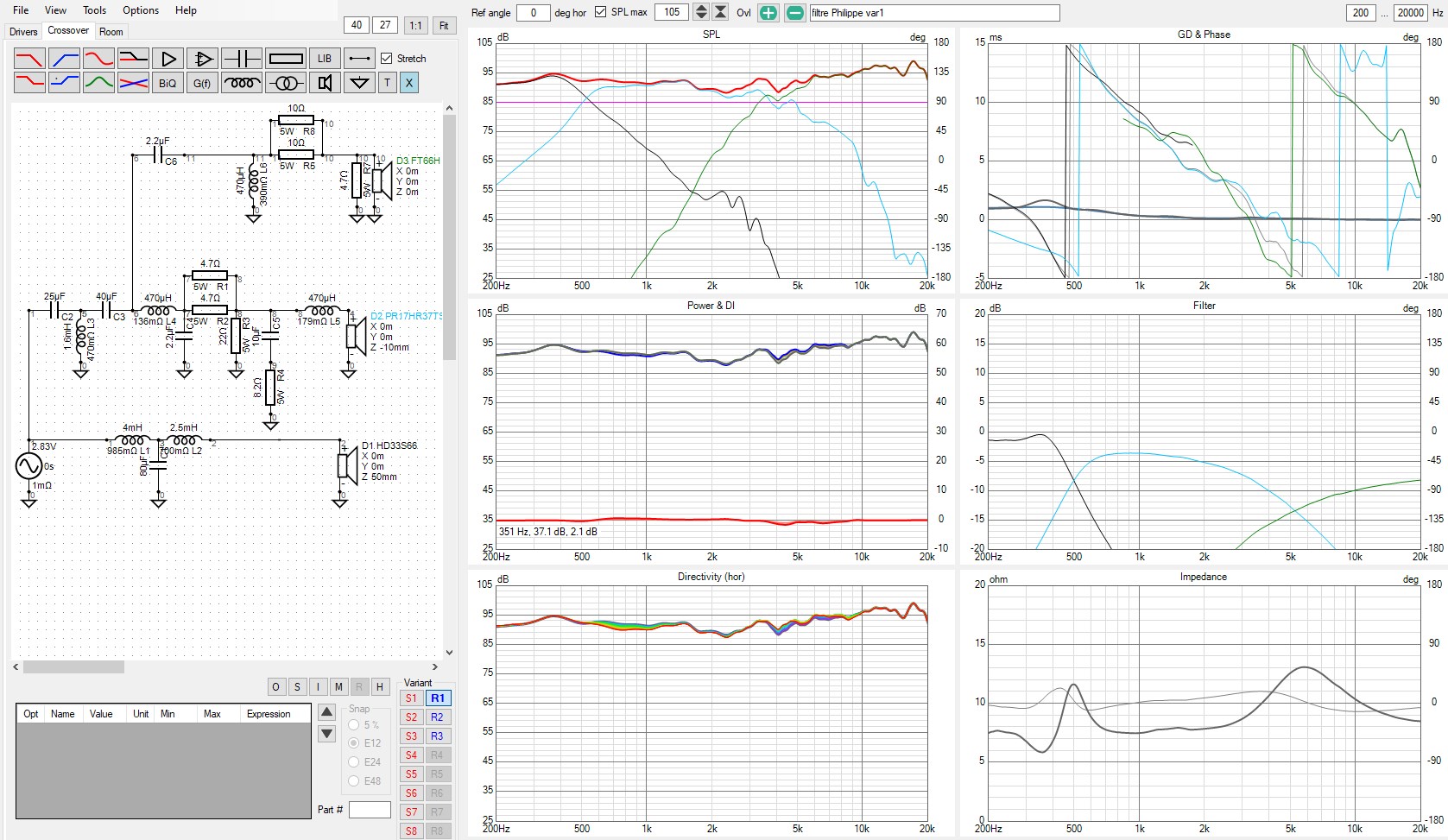Select the transformer component tool
Image resolution: width=1448 pixels, height=840 pixels.
click(x=286, y=83)
